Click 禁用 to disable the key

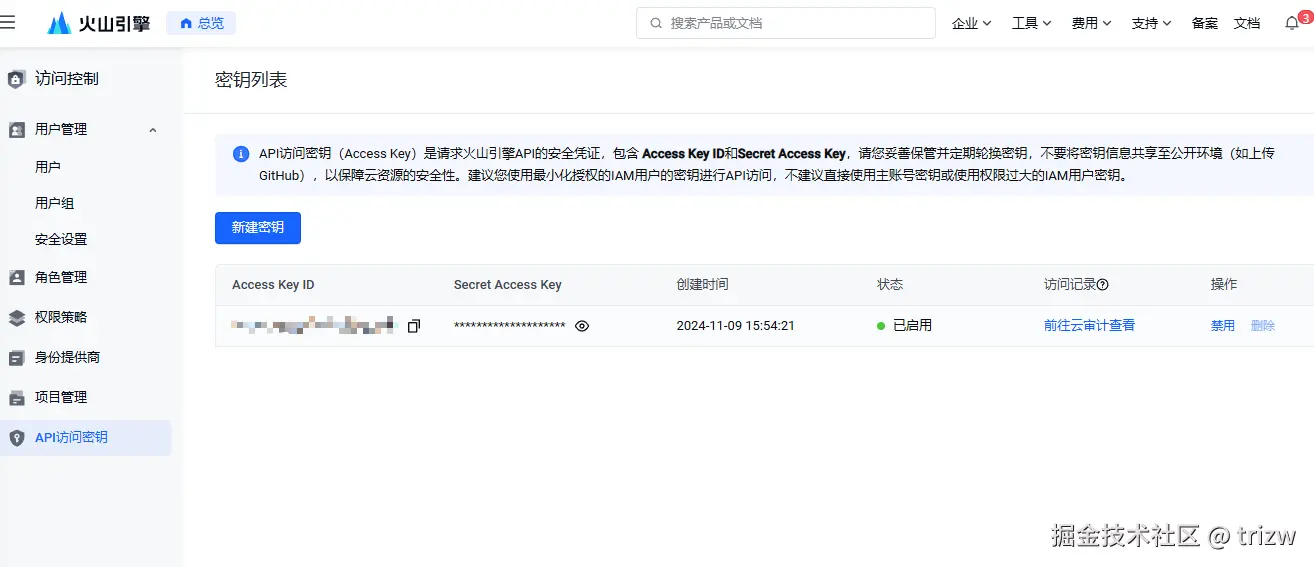1223,326
